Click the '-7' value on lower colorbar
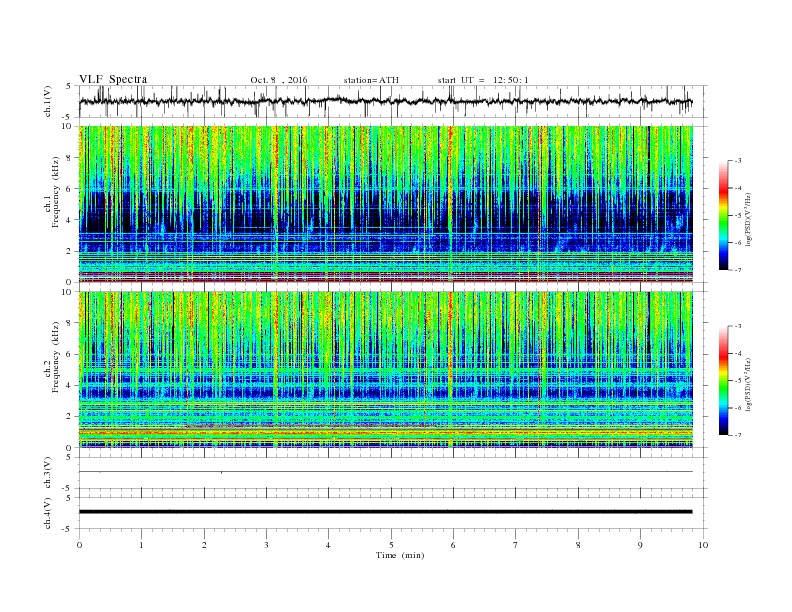This screenshot has height=612, width=792. coord(737,435)
